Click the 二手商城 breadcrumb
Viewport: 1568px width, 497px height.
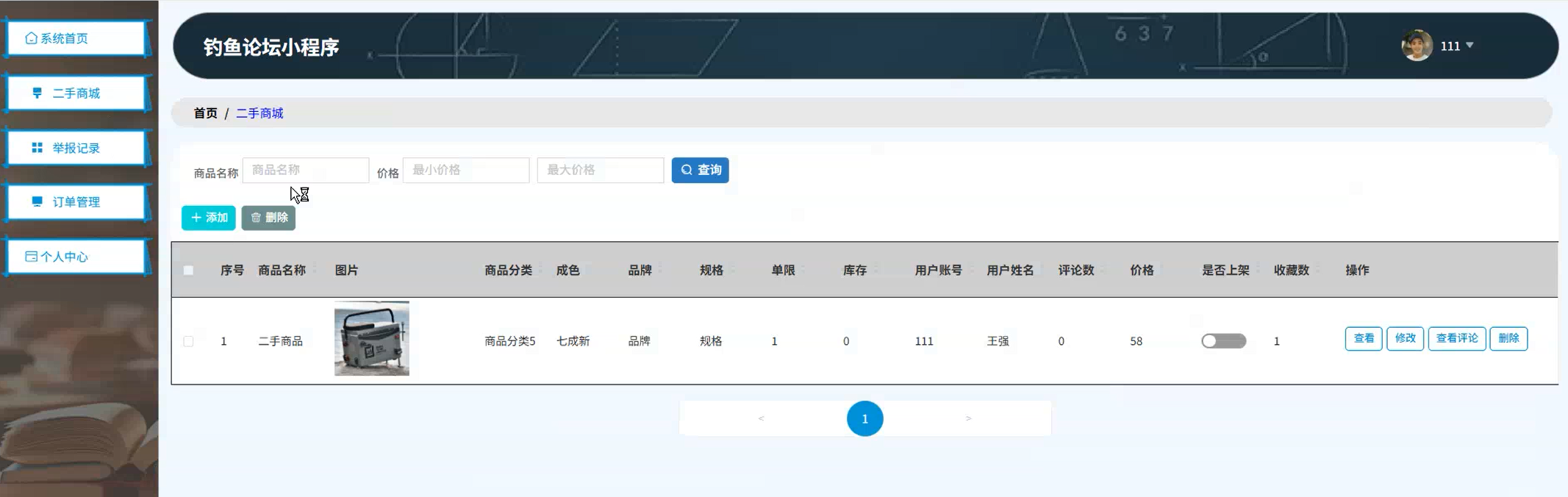(x=259, y=113)
